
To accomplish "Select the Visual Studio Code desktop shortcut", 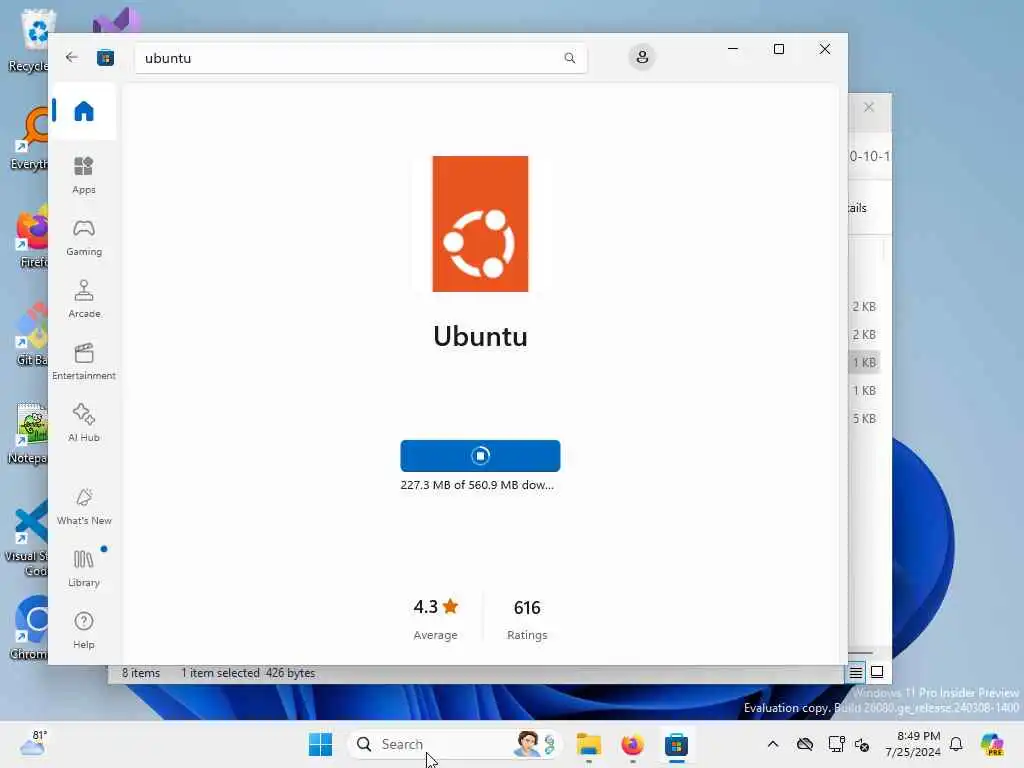I will (x=27, y=539).
